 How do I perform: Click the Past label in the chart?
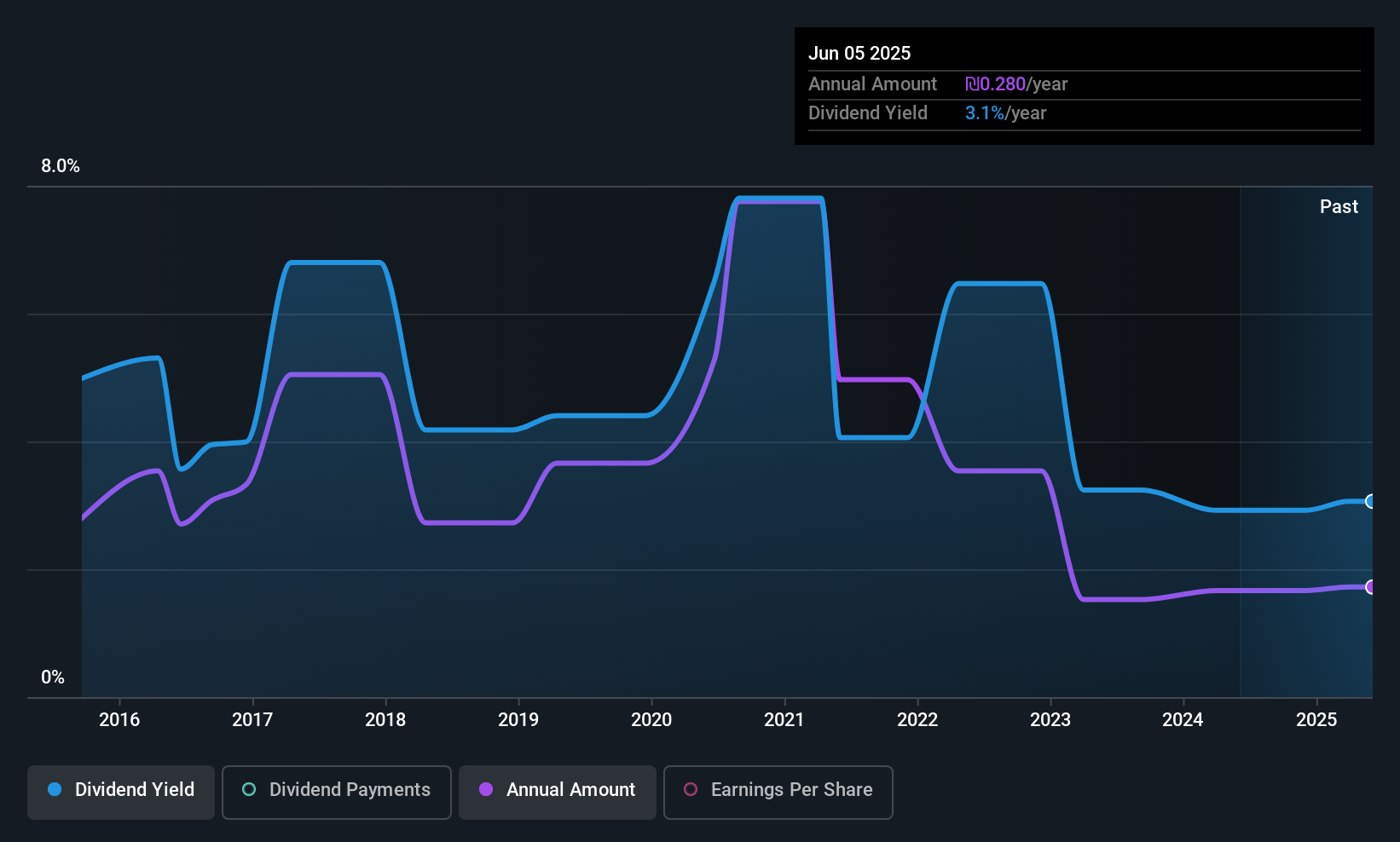[1339, 206]
